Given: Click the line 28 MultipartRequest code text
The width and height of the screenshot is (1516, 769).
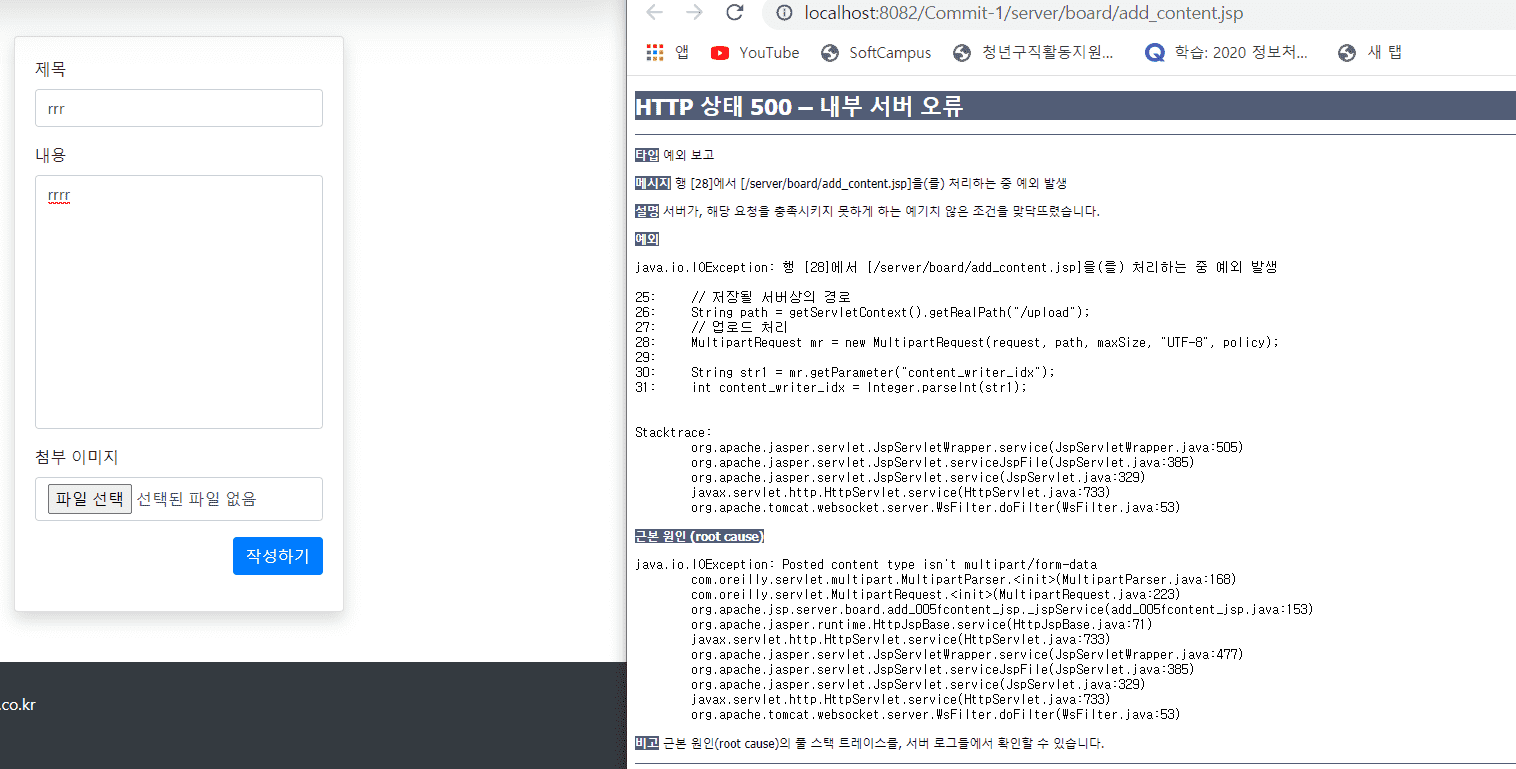Looking at the screenshot, I should click(x=985, y=342).
